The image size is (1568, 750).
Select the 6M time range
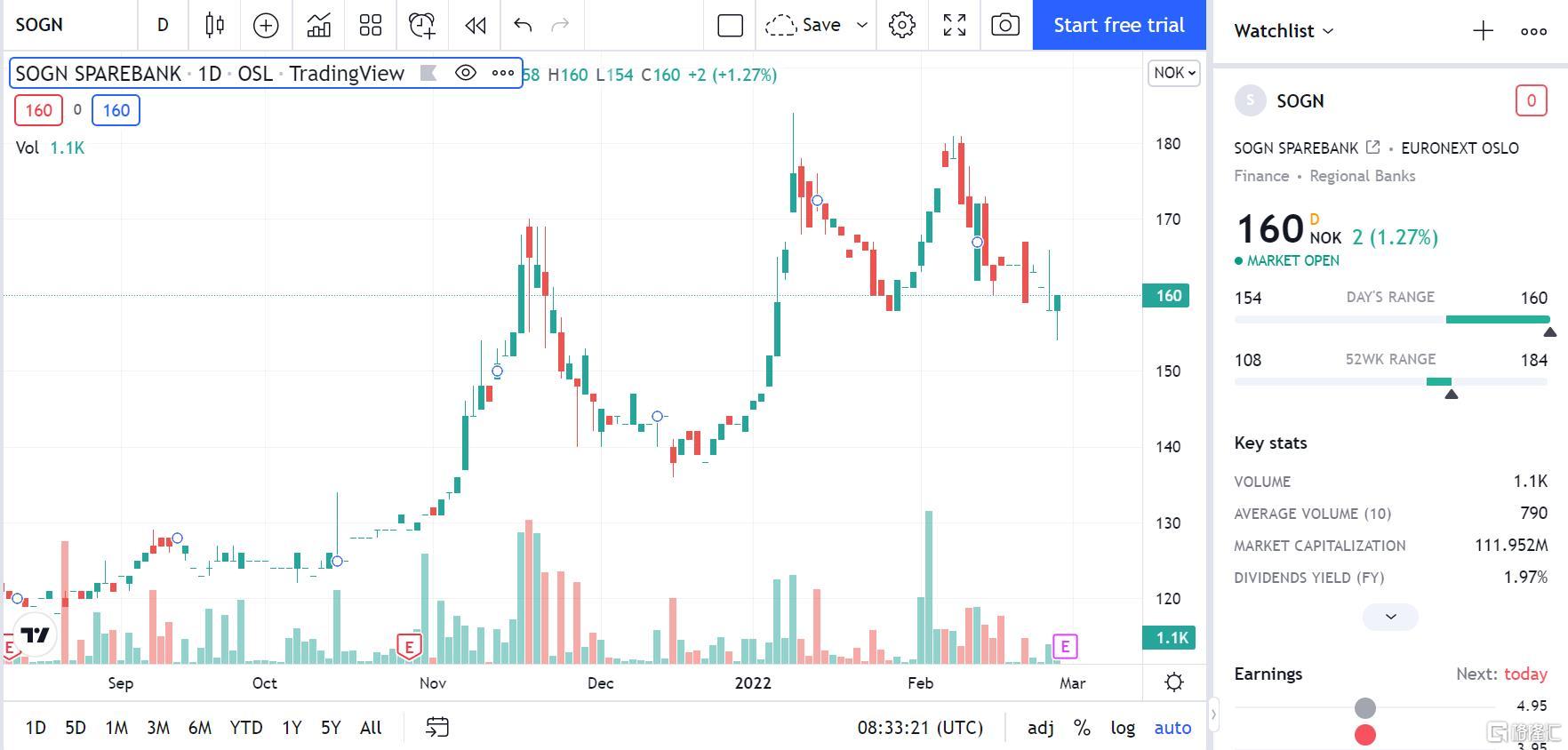pyautogui.click(x=200, y=728)
